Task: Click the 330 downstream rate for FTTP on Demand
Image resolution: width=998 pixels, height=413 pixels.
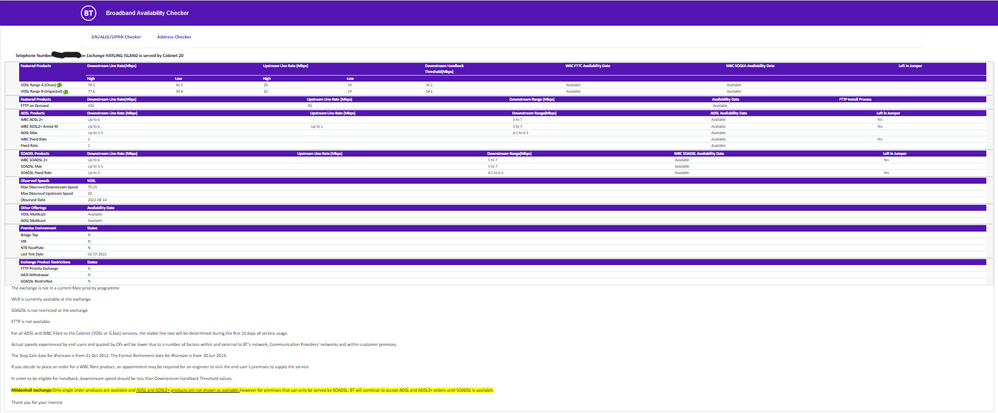Action: tap(90, 106)
